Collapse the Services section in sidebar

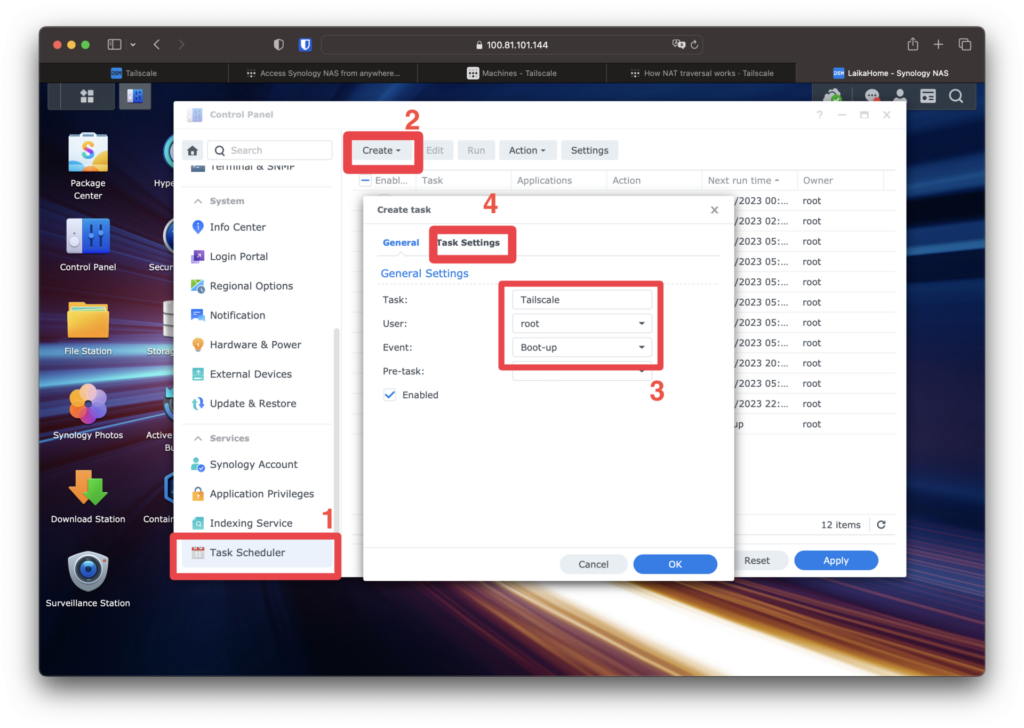tap(198, 438)
